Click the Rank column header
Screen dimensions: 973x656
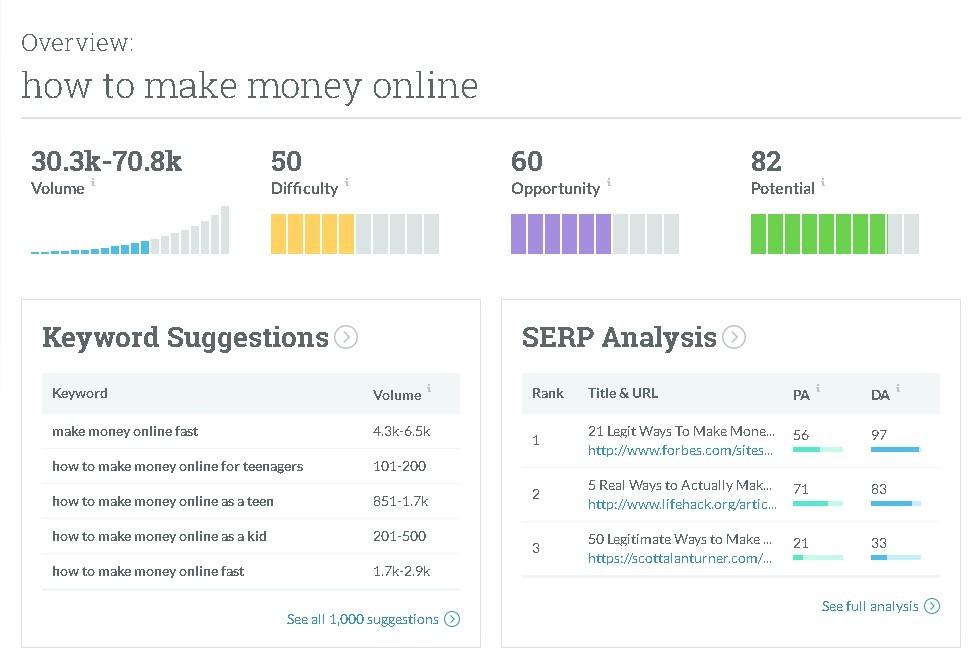point(547,393)
